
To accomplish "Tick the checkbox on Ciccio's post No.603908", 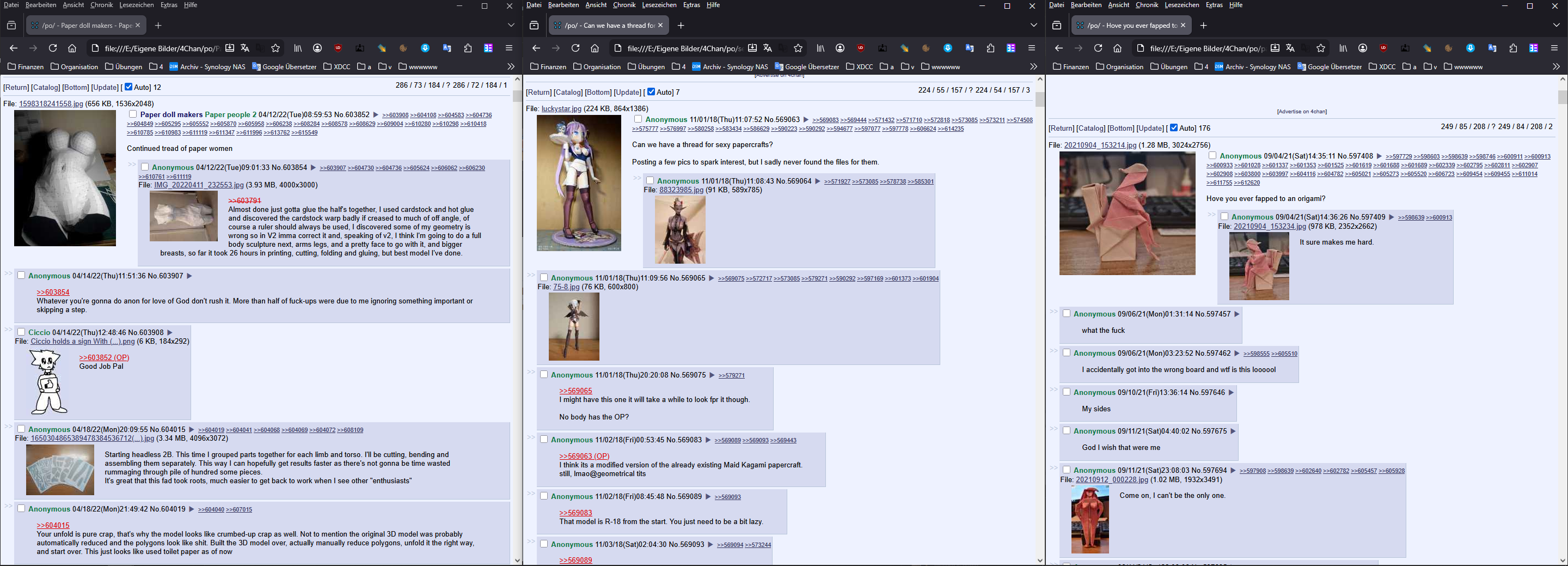I will click(x=21, y=332).
